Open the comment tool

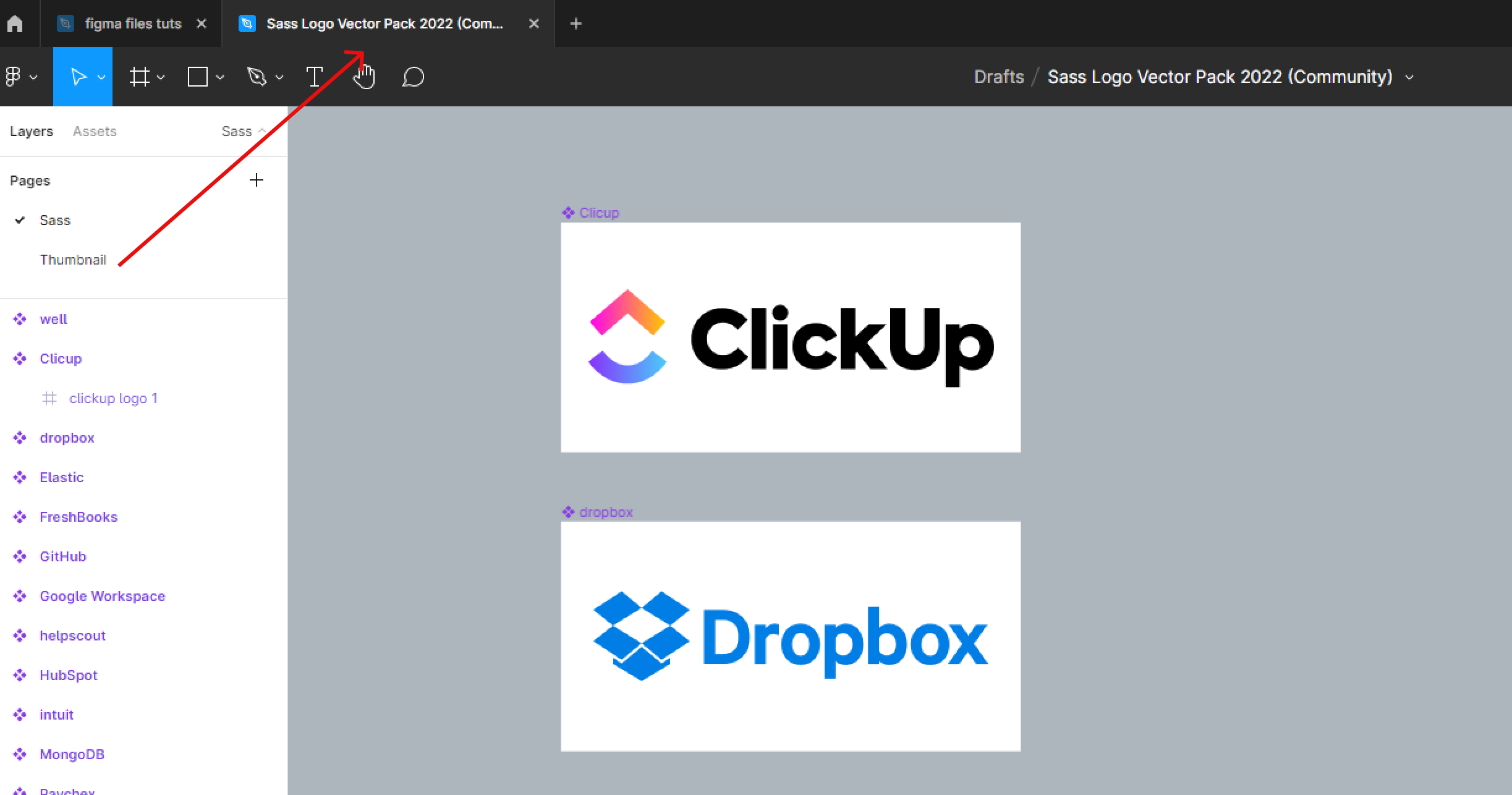pyautogui.click(x=412, y=76)
